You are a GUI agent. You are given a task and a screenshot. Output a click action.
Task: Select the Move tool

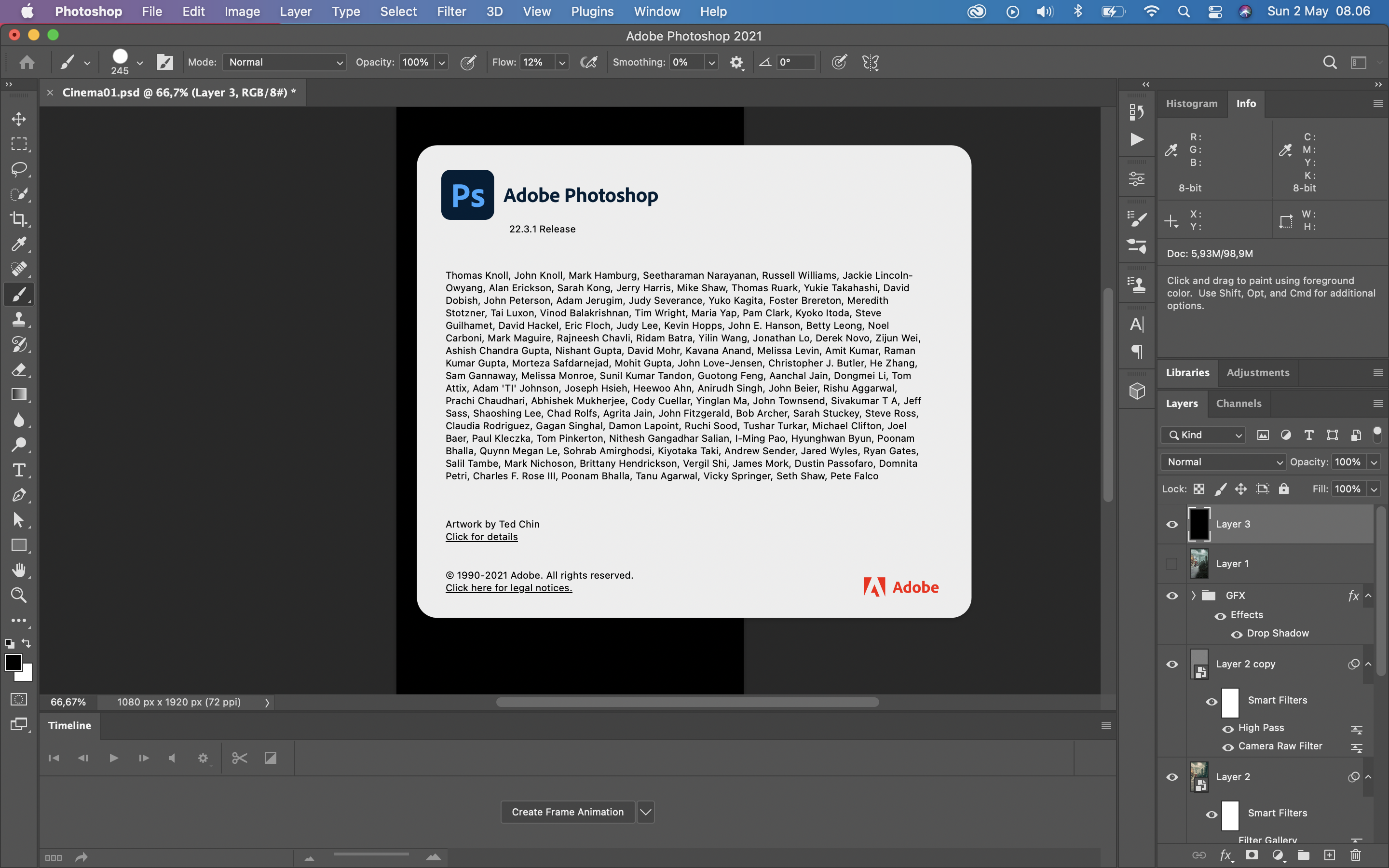coord(19,119)
